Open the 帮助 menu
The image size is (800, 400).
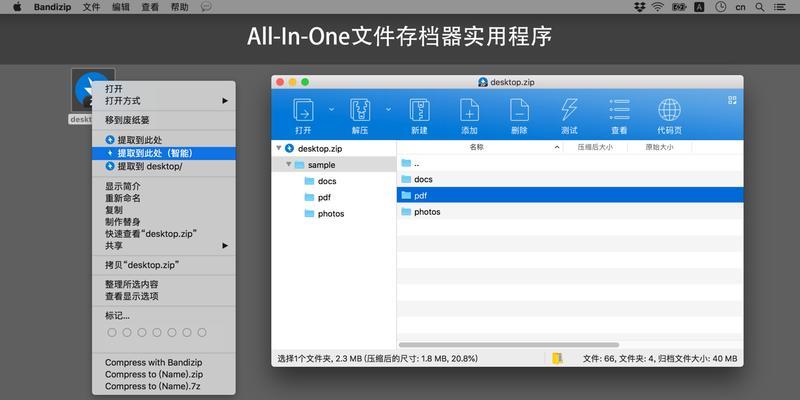(x=180, y=7)
